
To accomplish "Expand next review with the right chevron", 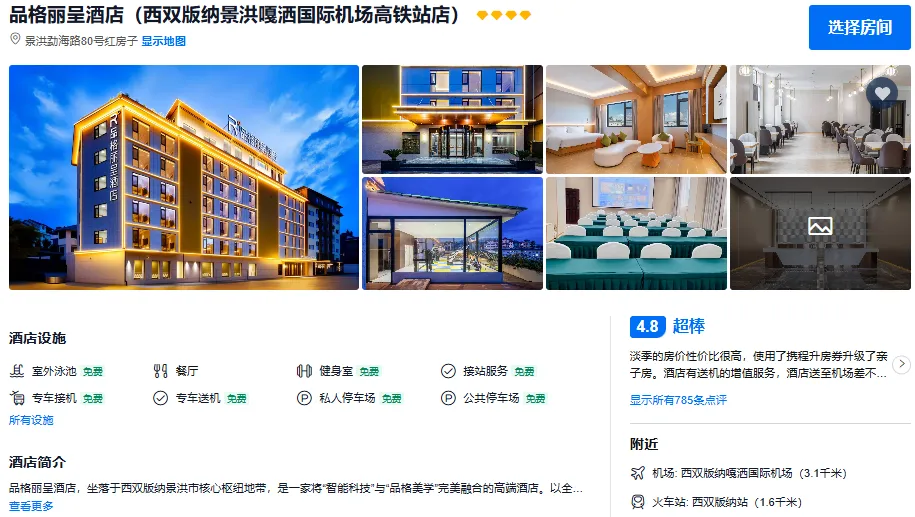I will coord(902,364).
